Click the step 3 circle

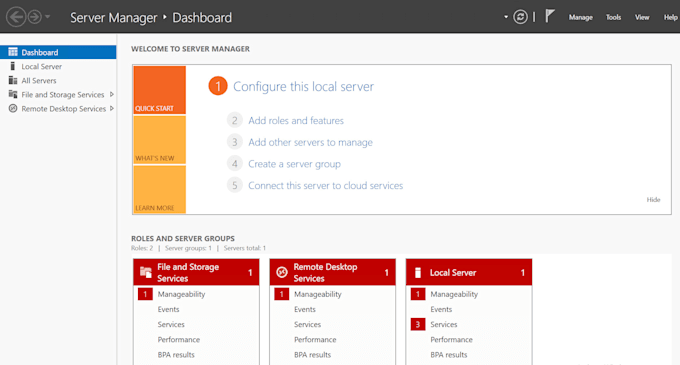tap(235, 142)
